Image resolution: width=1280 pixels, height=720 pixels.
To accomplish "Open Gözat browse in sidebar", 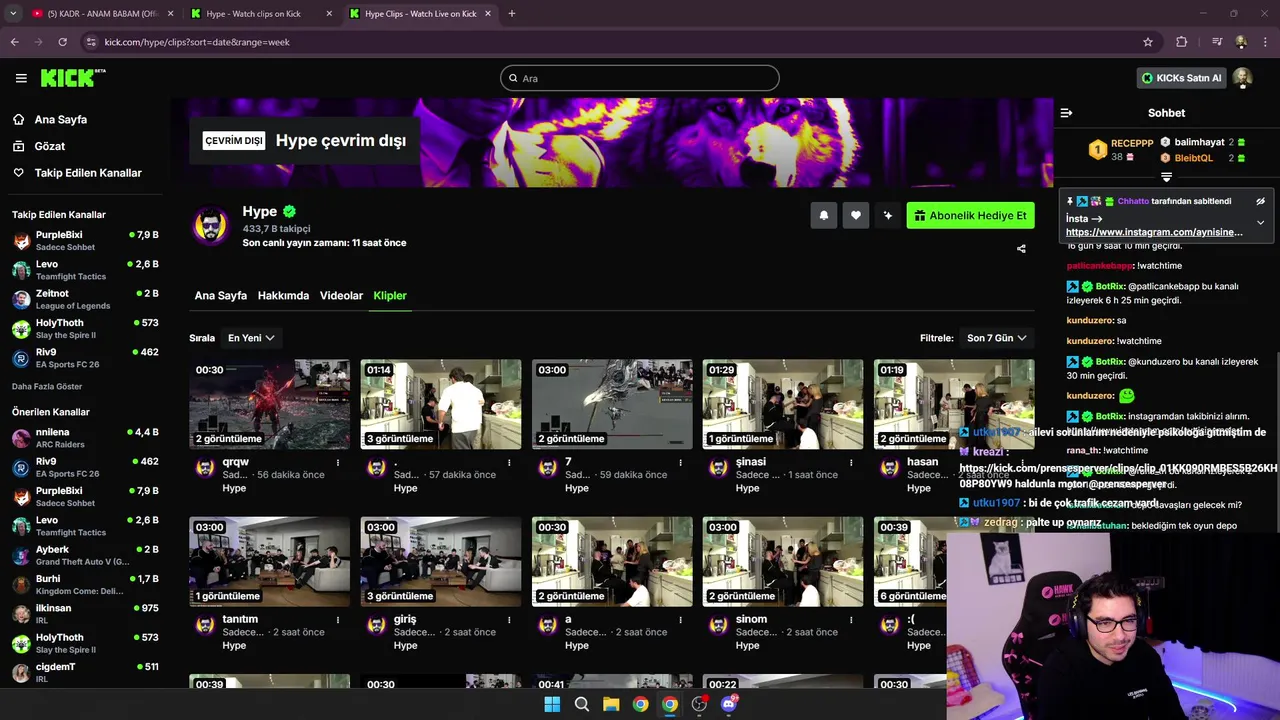I will point(49,146).
